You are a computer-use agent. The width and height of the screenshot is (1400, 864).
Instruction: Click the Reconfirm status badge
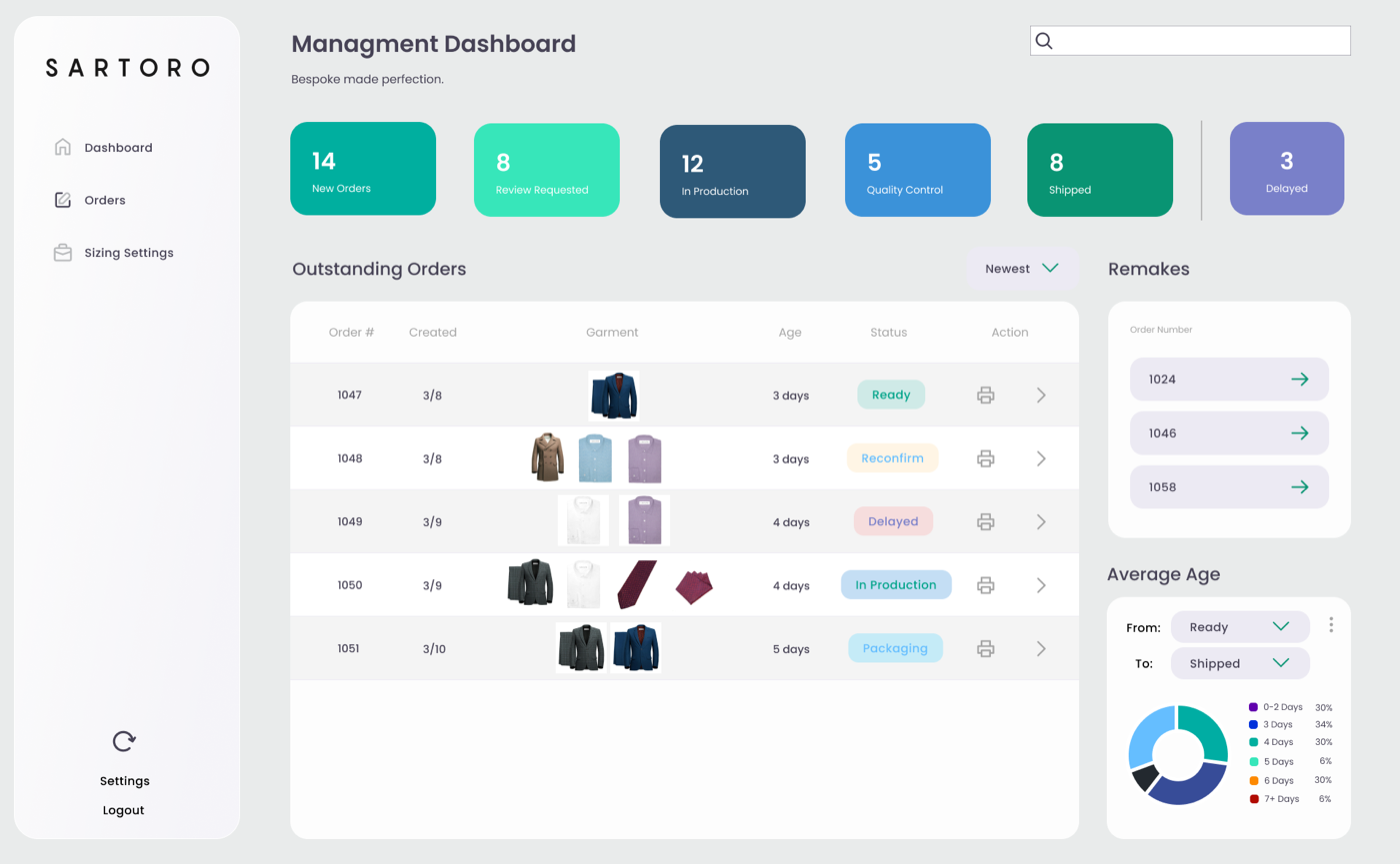click(893, 458)
